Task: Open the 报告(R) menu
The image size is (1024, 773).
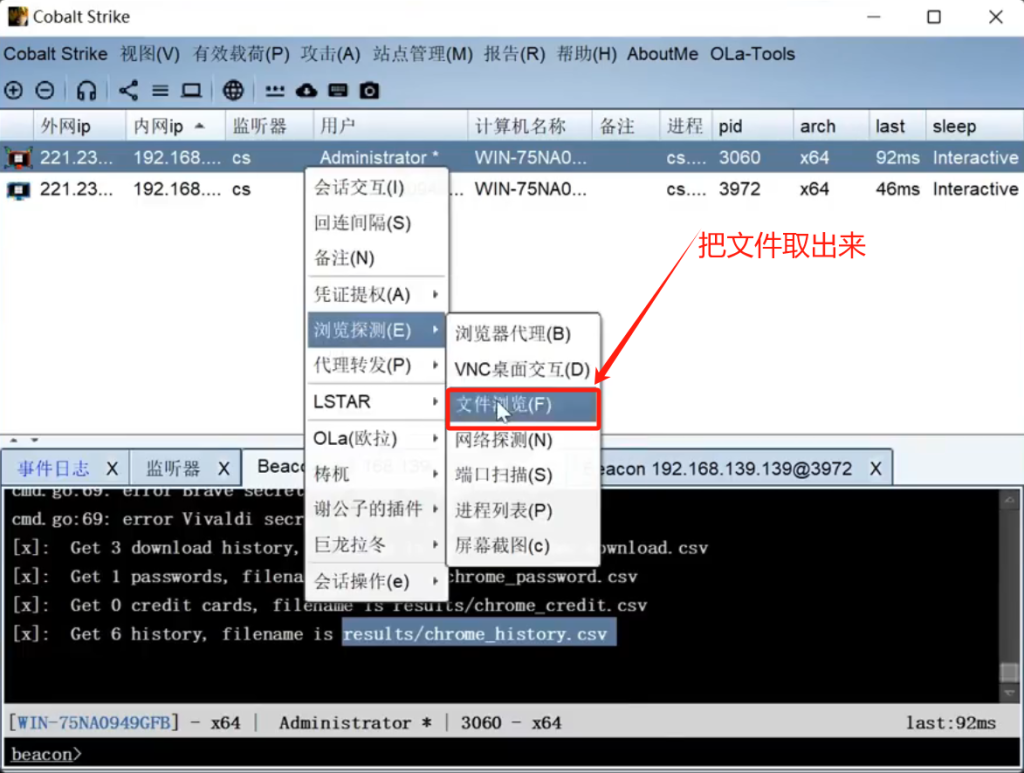Action: click(x=515, y=54)
